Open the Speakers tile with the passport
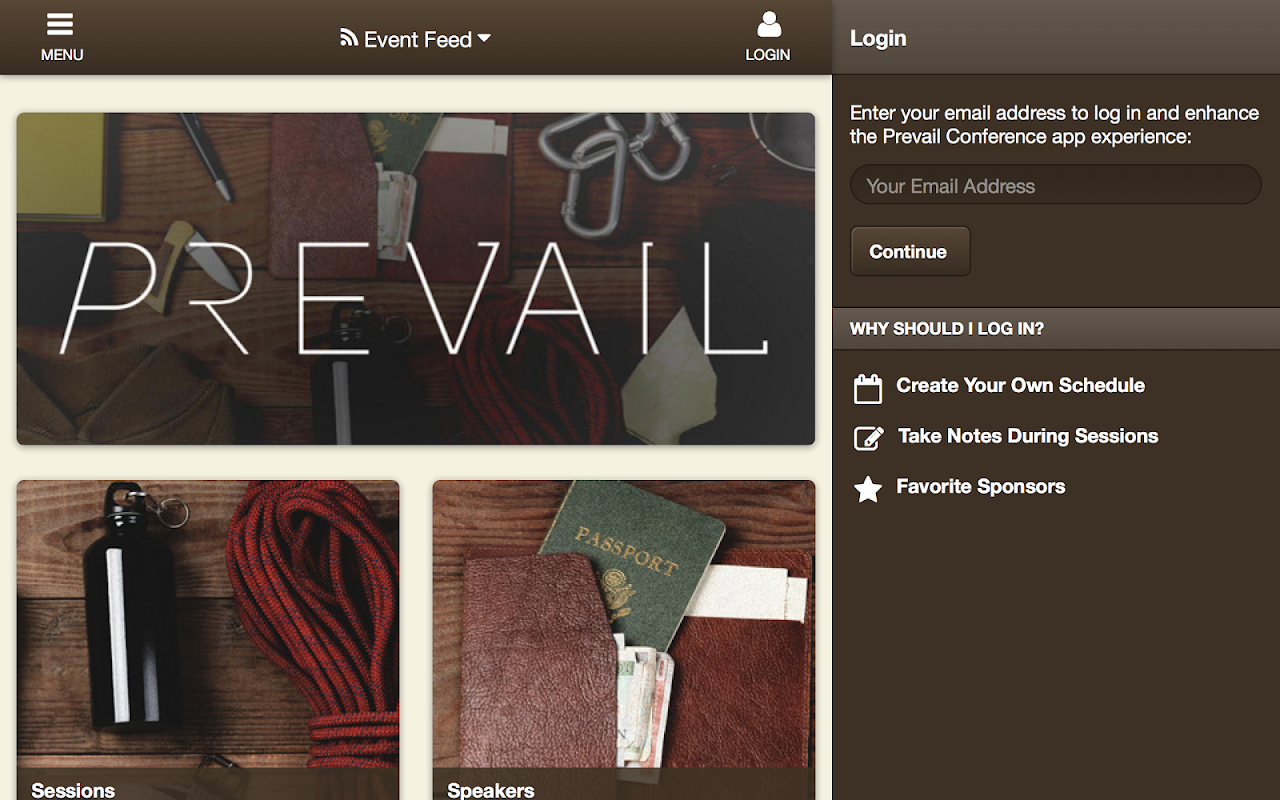Screen dimensions: 1280x800 tap(624, 640)
